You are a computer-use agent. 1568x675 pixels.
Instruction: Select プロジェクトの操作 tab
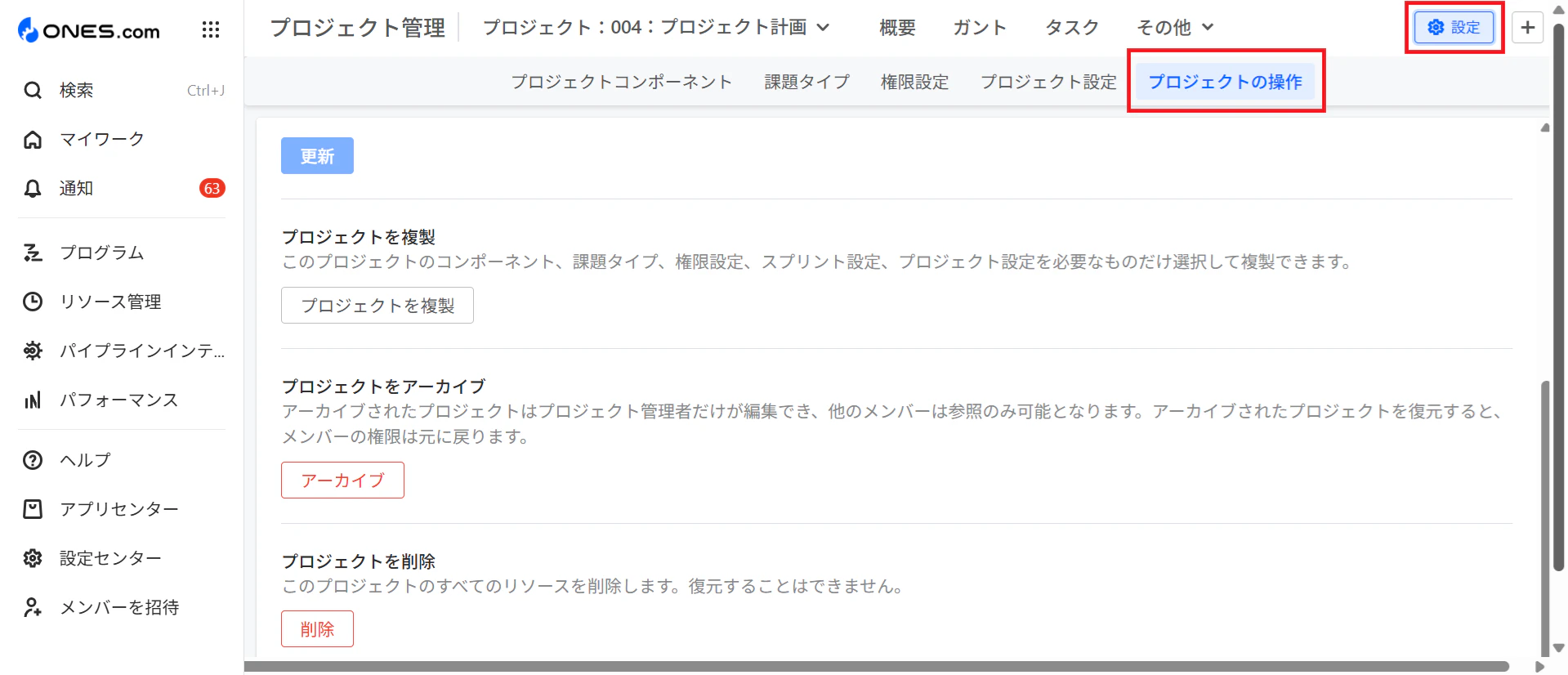click(1226, 82)
